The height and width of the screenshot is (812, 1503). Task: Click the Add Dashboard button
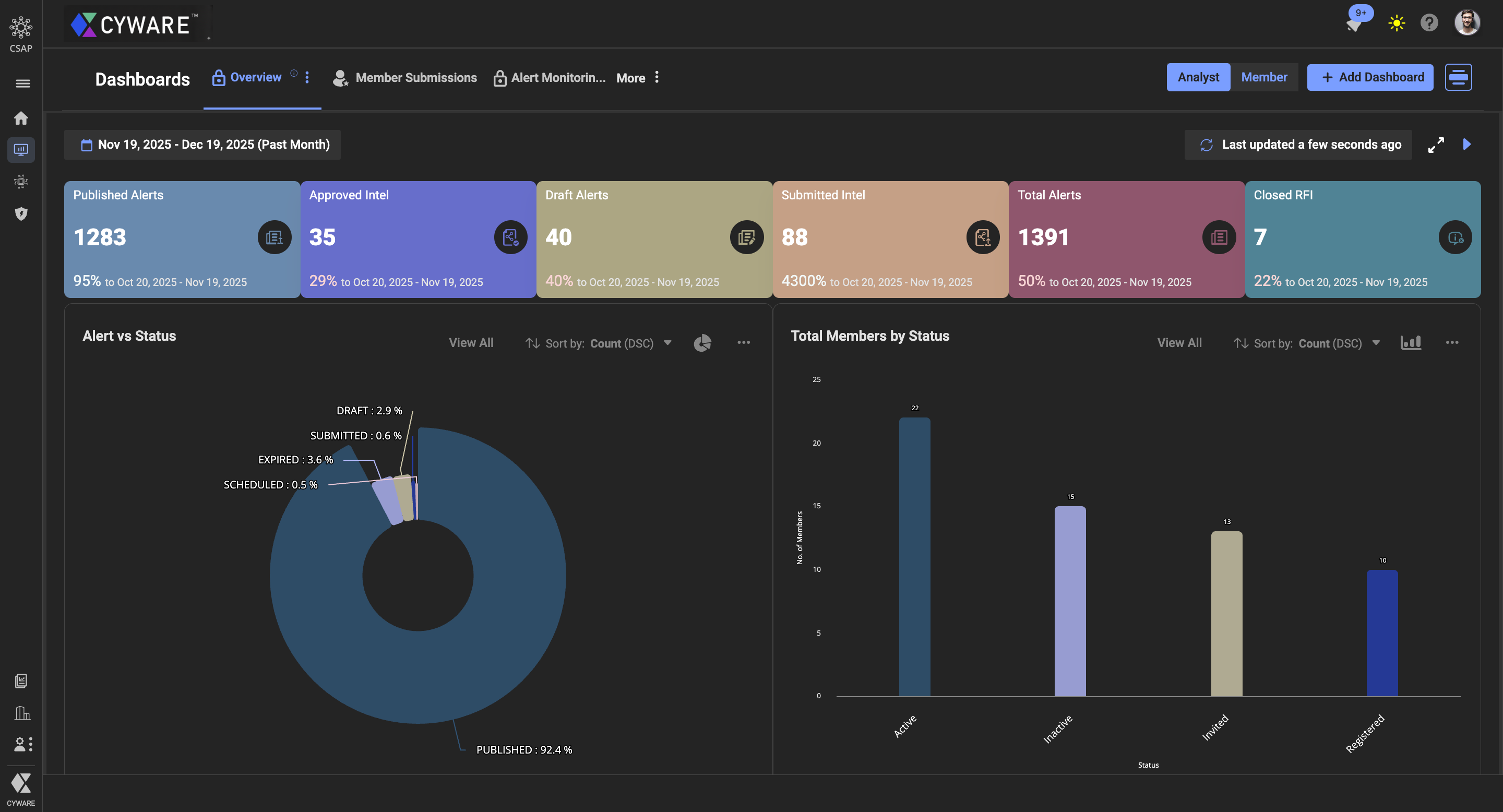pos(1370,77)
